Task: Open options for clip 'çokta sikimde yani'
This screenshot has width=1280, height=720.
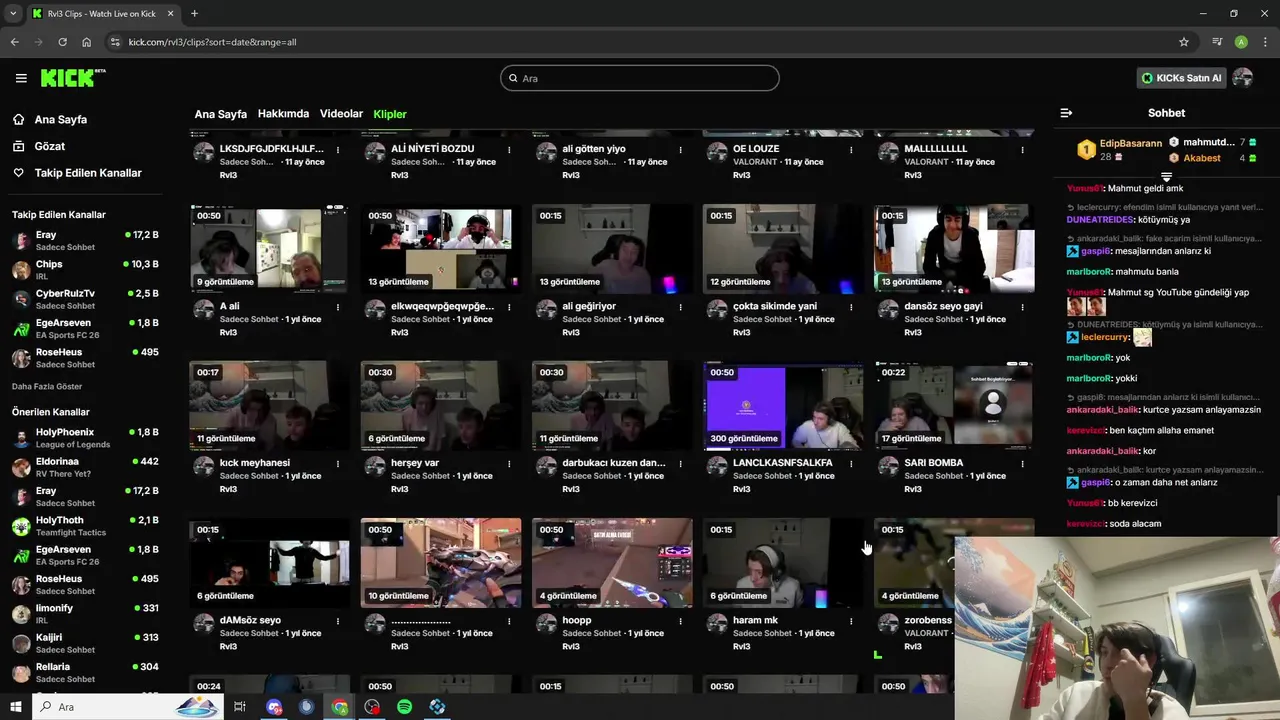Action: point(851,307)
